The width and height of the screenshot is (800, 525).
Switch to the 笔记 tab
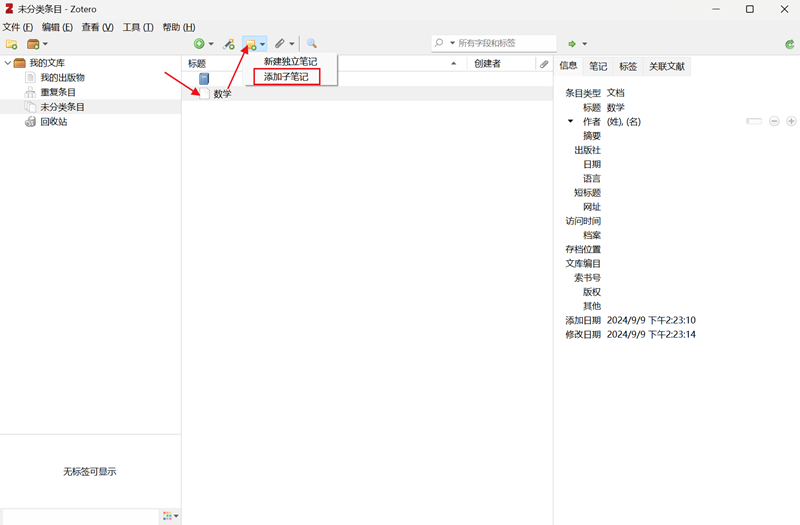point(598,66)
